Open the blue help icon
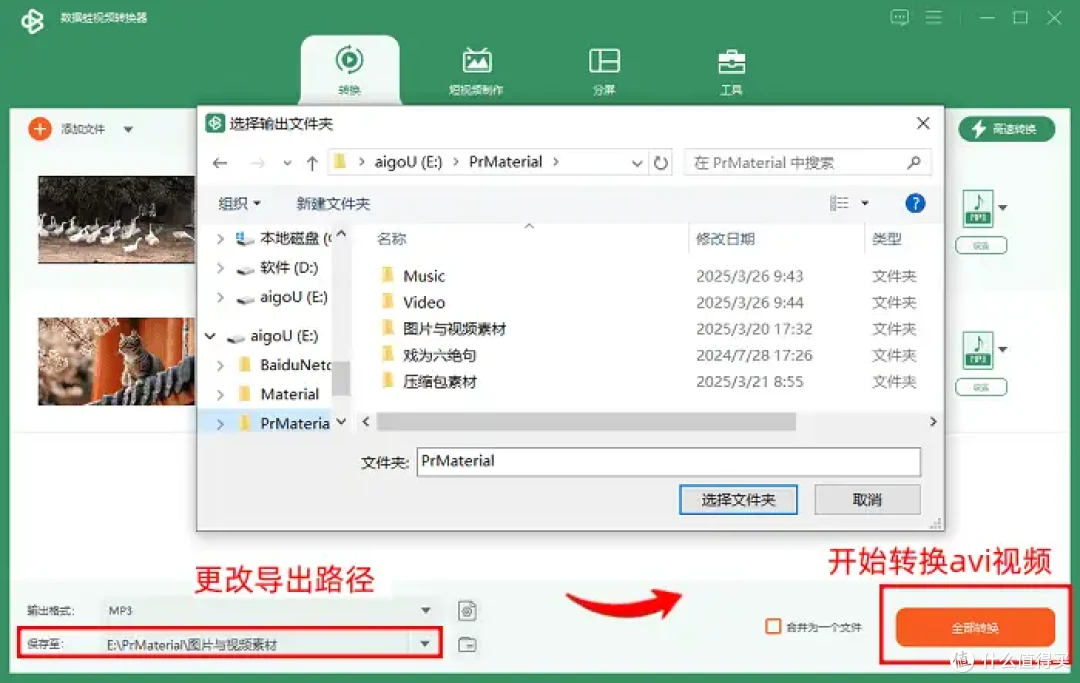This screenshot has width=1080, height=683. pos(915,203)
